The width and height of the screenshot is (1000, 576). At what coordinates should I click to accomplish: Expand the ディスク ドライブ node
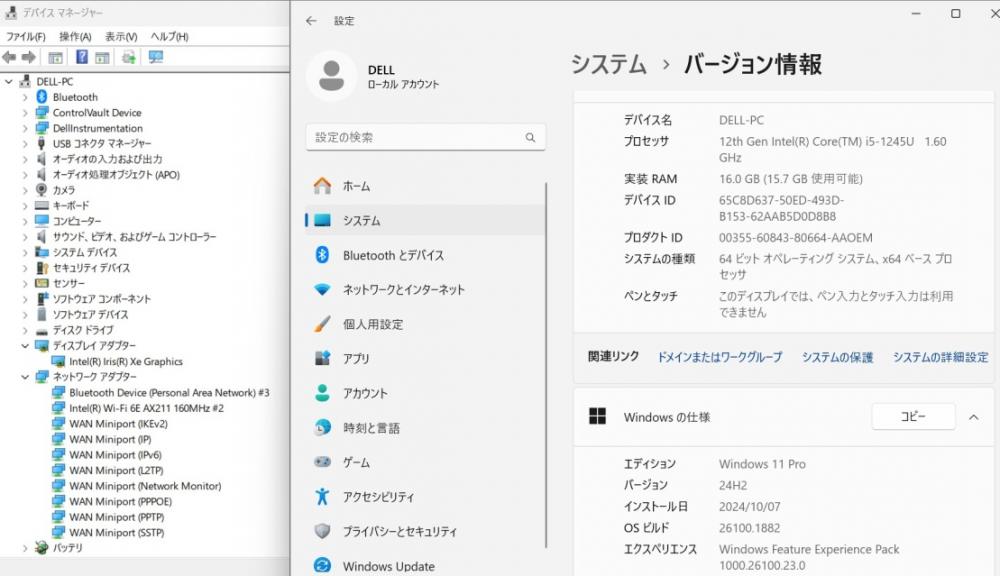pos(25,330)
